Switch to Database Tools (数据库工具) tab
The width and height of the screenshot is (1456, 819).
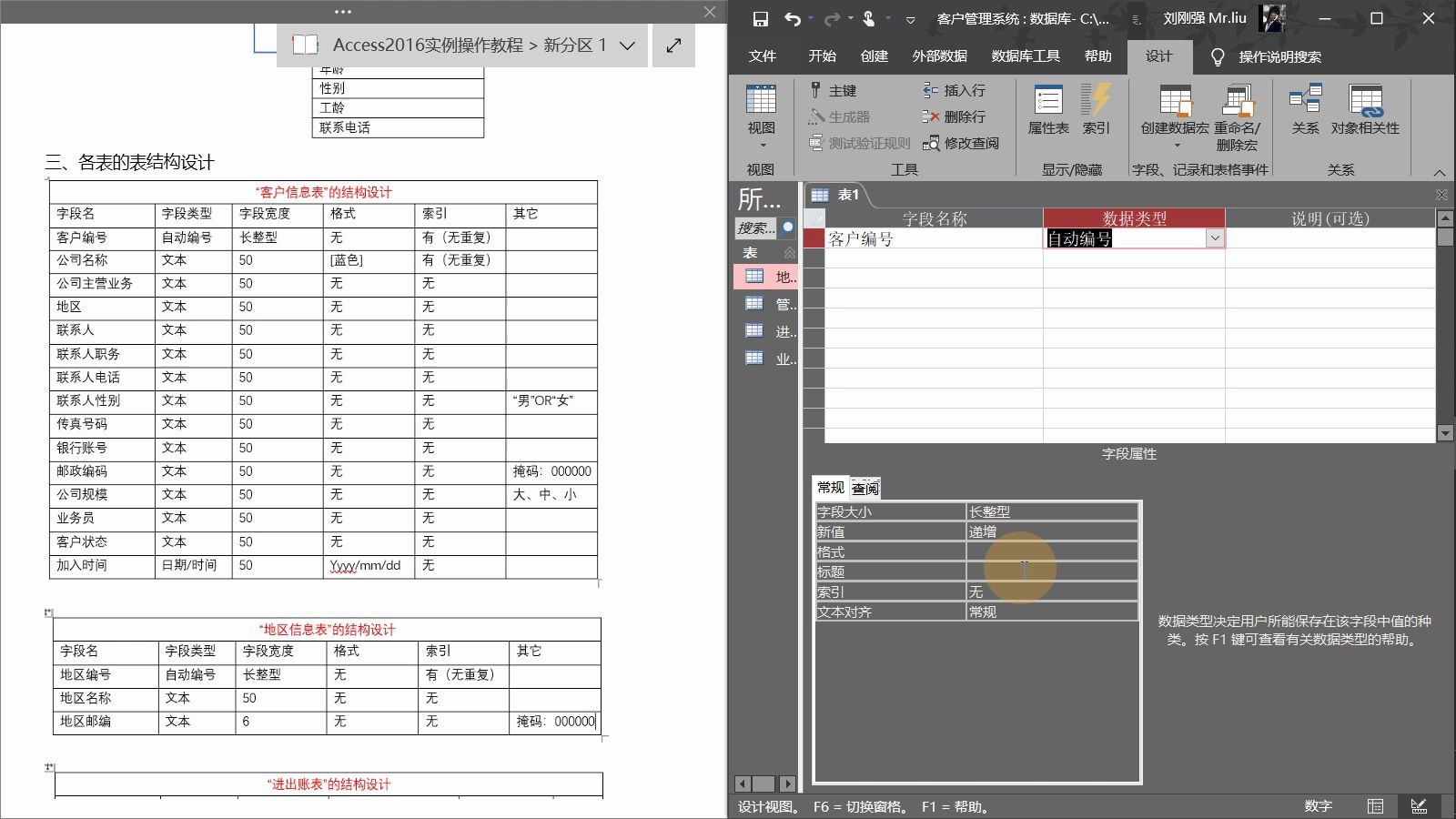[1026, 56]
